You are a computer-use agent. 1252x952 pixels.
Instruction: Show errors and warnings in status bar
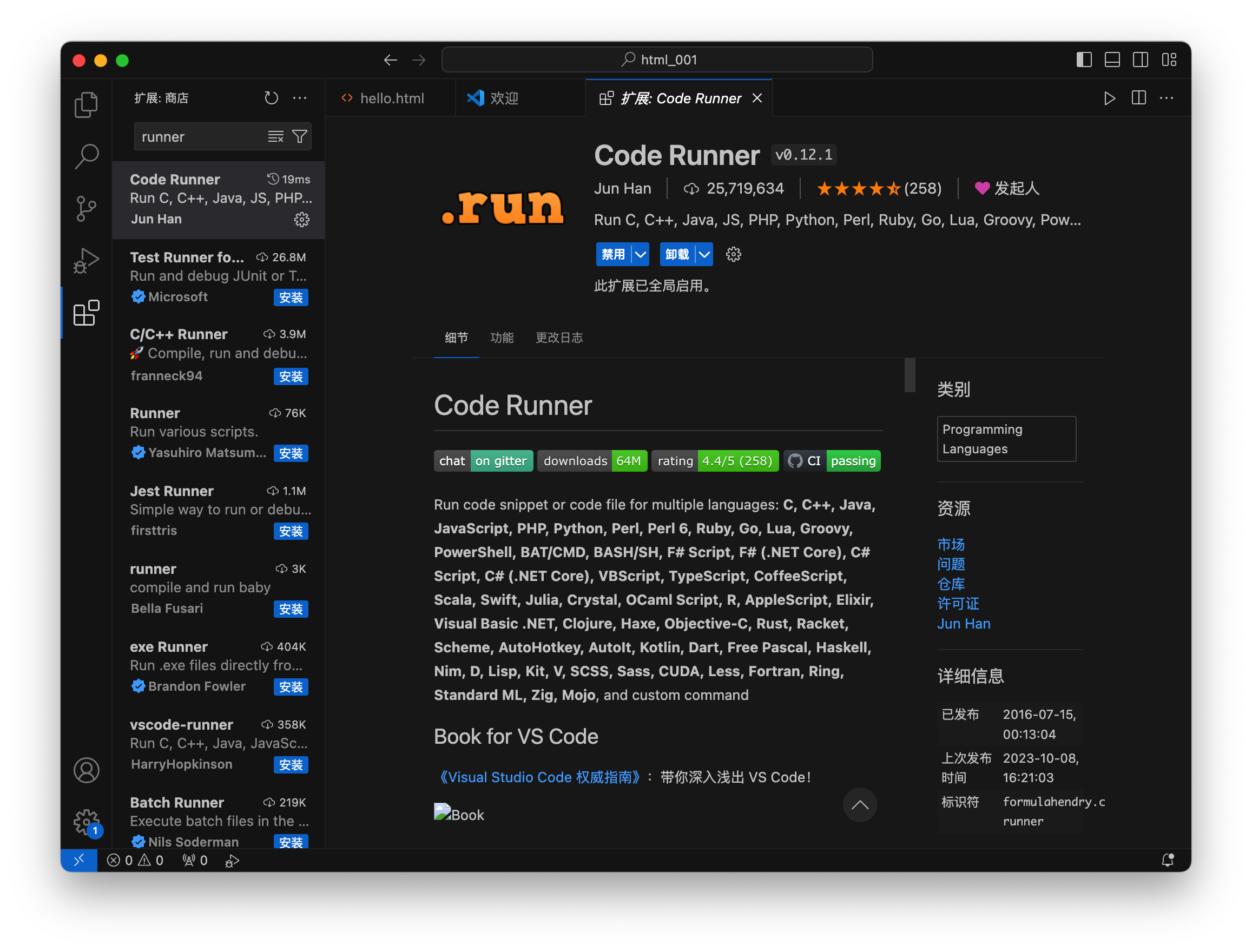click(135, 860)
